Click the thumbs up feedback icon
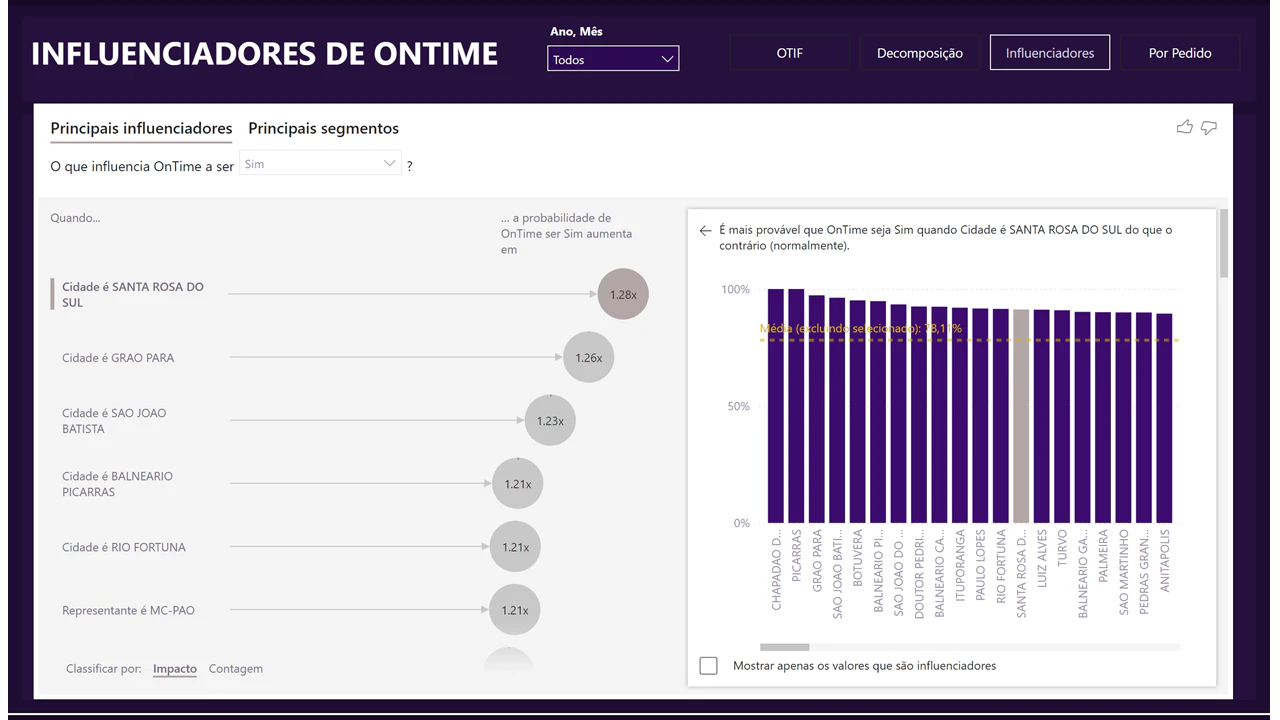 1185,127
